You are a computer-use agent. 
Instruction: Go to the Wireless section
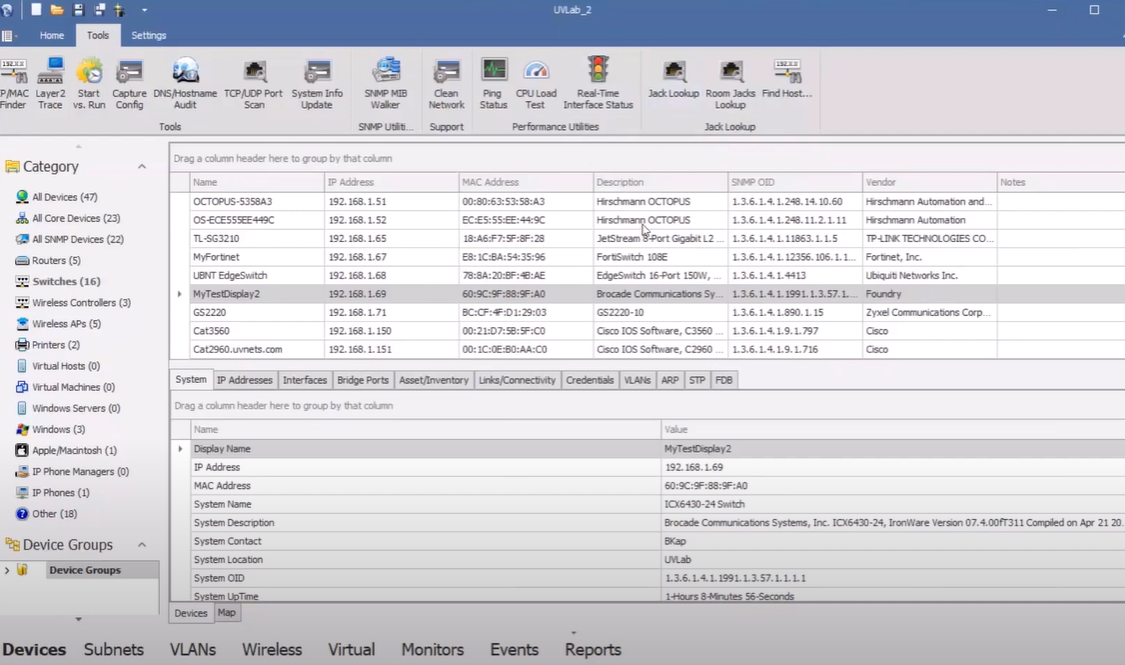(x=272, y=649)
